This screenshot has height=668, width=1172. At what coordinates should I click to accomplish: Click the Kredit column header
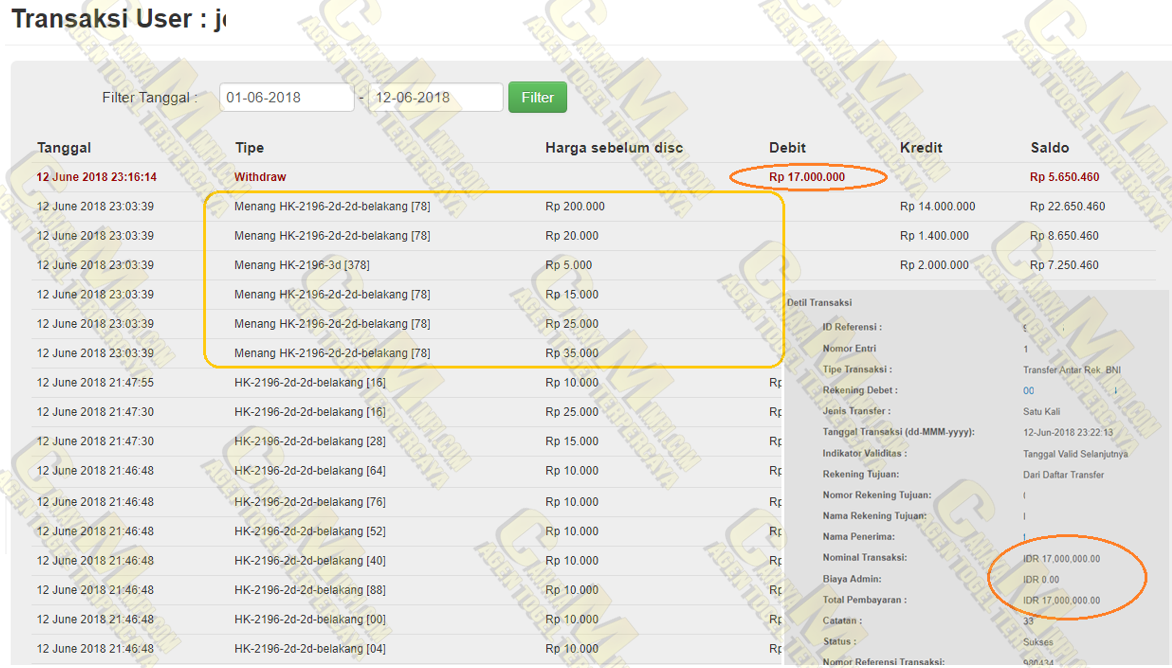pyautogui.click(x=920, y=148)
